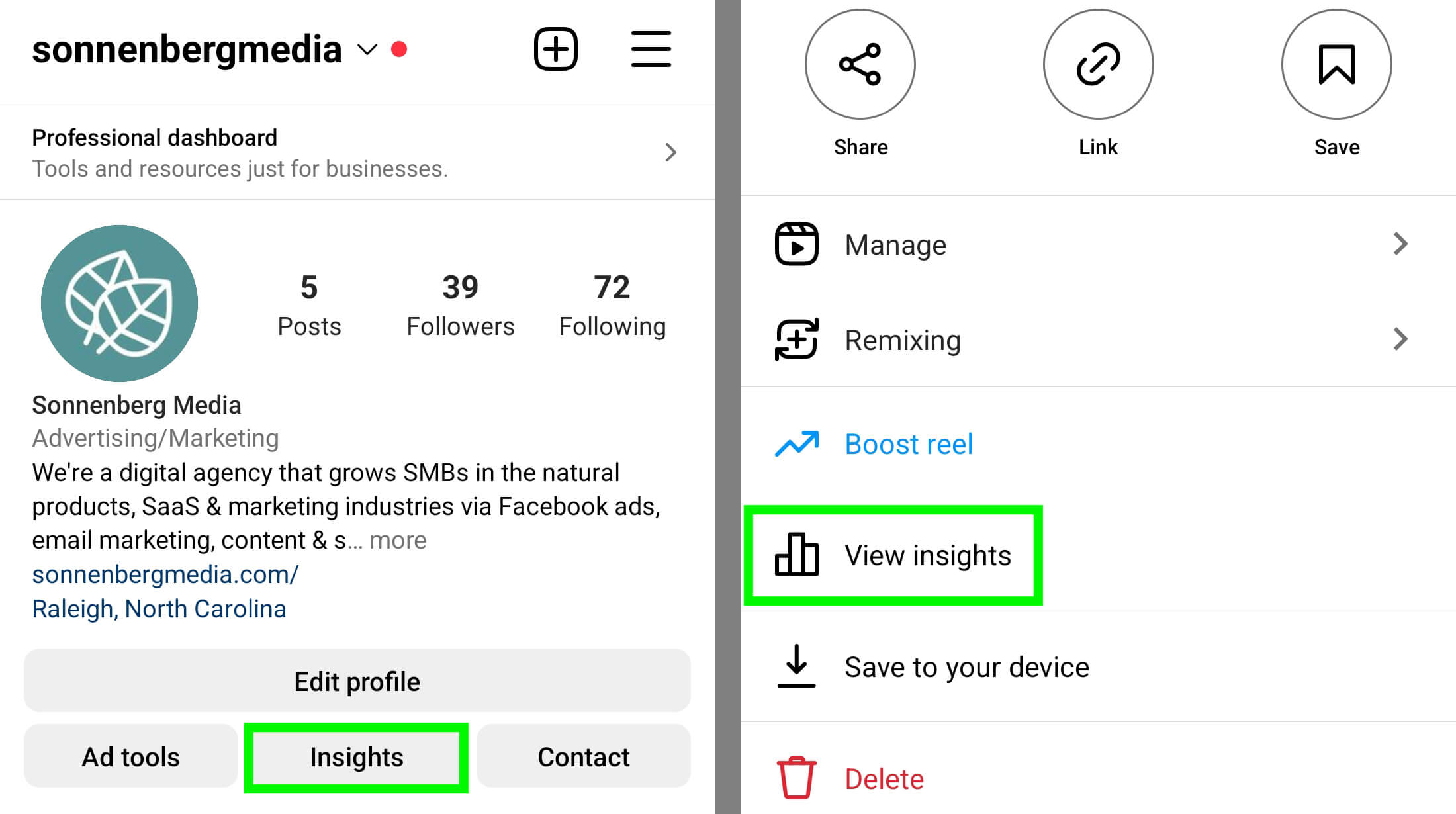Image resolution: width=1456 pixels, height=814 pixels.
Task: Open the Professional dashboard section
Action: pyautogui.click(x=356, y=153)
